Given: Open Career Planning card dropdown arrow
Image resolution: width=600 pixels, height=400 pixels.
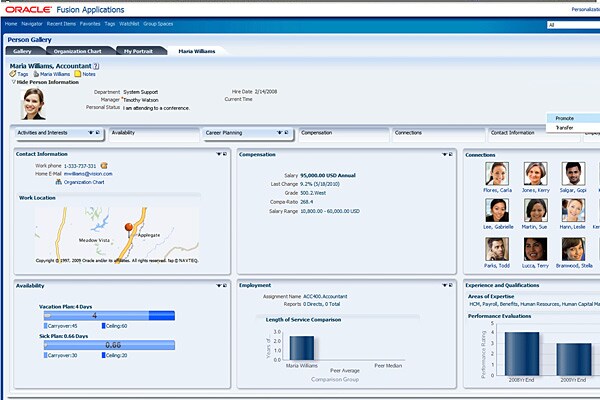Looking at the screenshot, I should coord(280,132).
